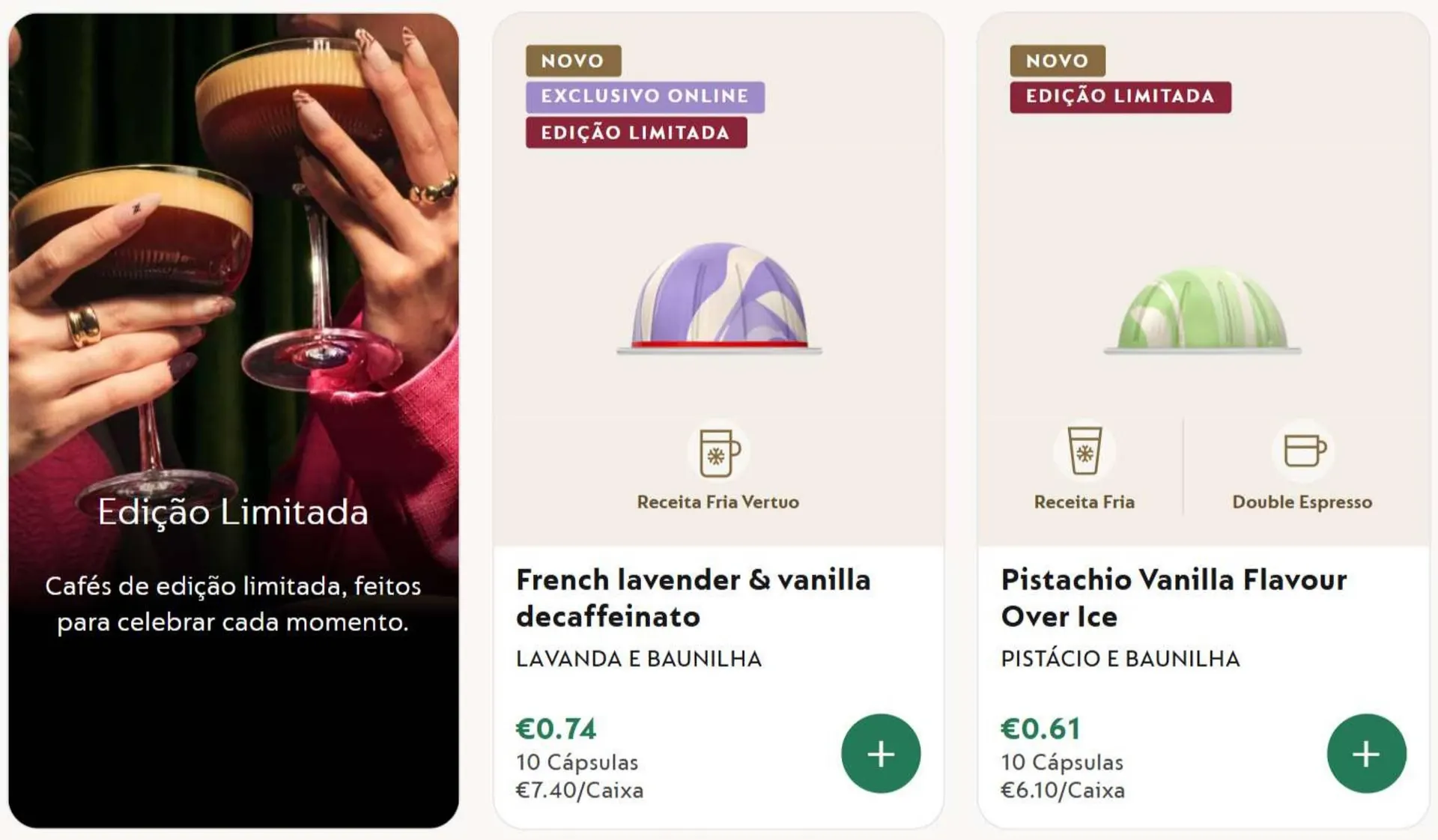Click the Receita Fria Vertuo label
This screenshot has height=840, width=1438.
tap(718, 502)
